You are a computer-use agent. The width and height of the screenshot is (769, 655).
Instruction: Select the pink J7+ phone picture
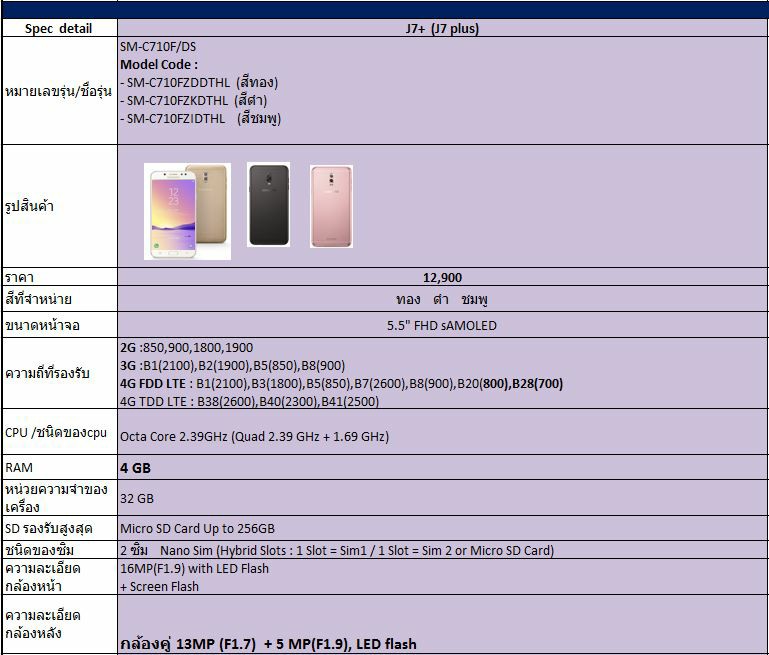(331, 206)
